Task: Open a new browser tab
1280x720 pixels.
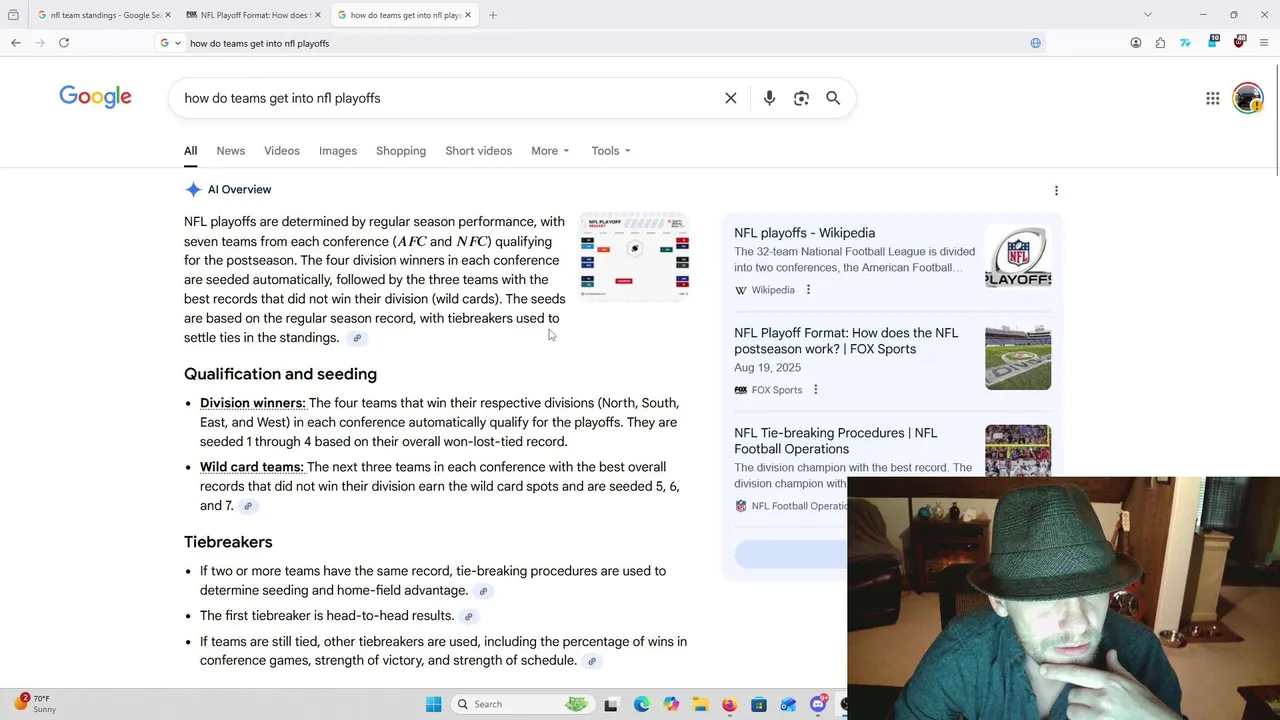Action: (x=493, y=15)
